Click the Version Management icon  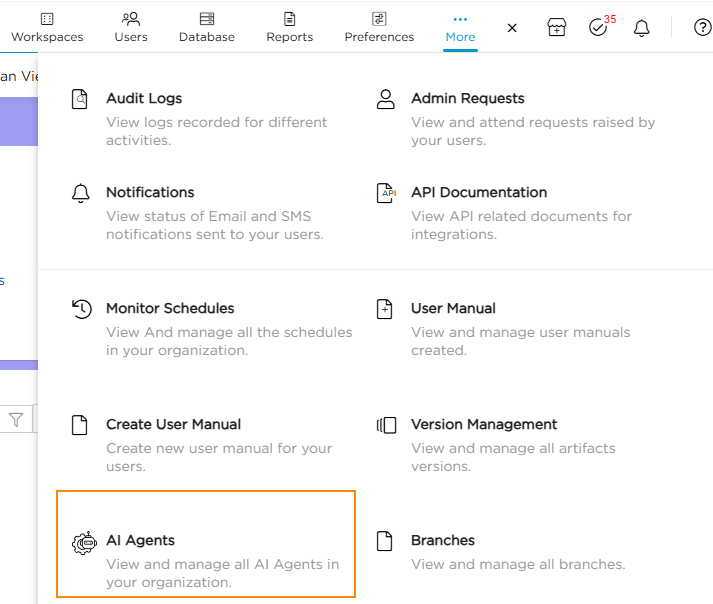pos(385,425)
